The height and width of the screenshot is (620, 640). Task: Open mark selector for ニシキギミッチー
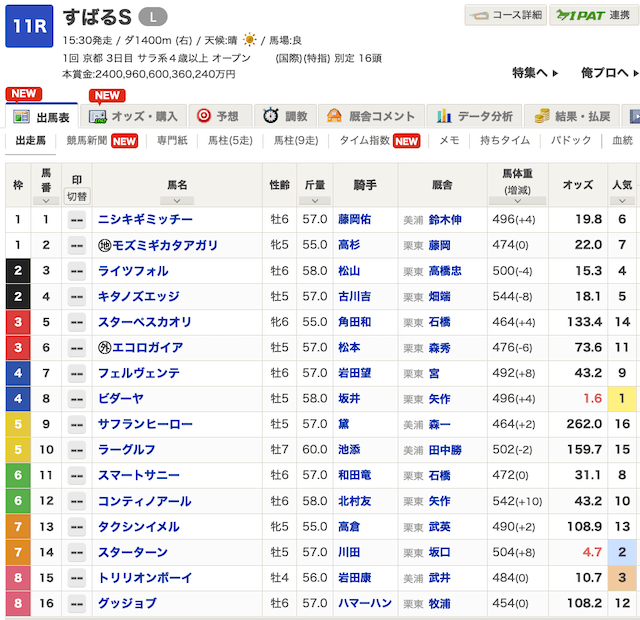pyautogui.click(x=76, y=219)
